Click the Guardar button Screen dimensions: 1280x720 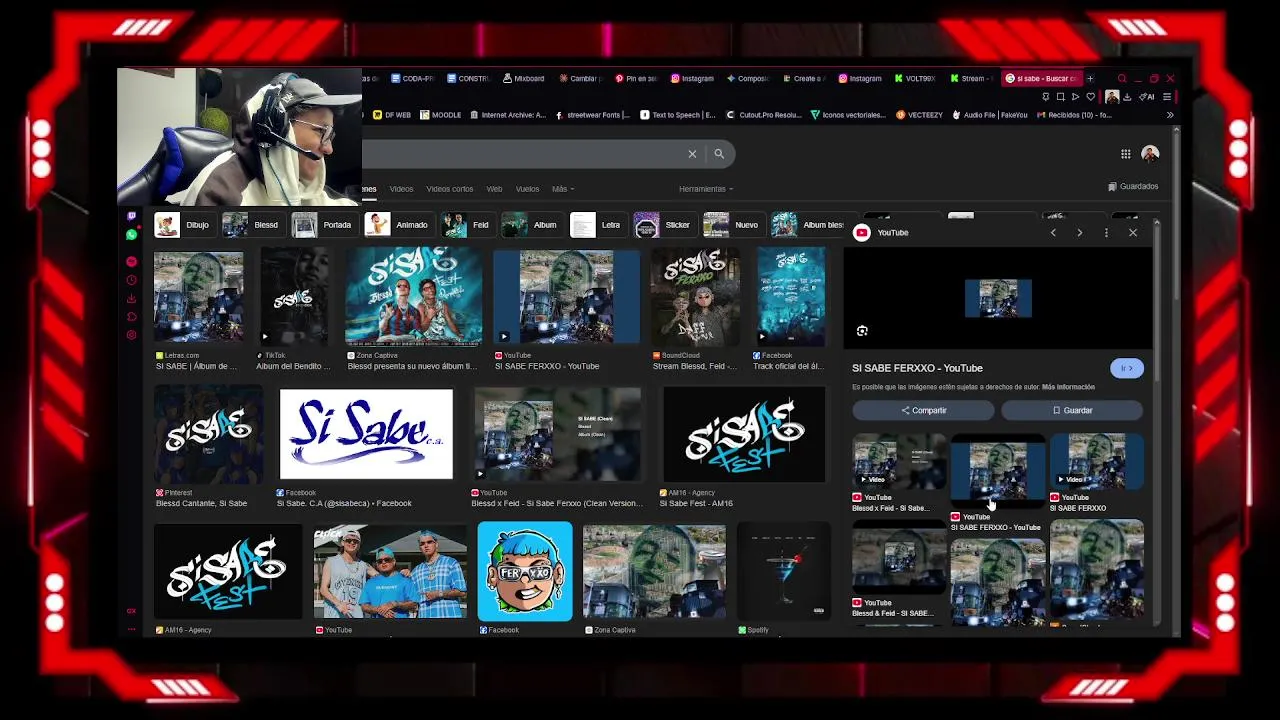pos(1072,410)
